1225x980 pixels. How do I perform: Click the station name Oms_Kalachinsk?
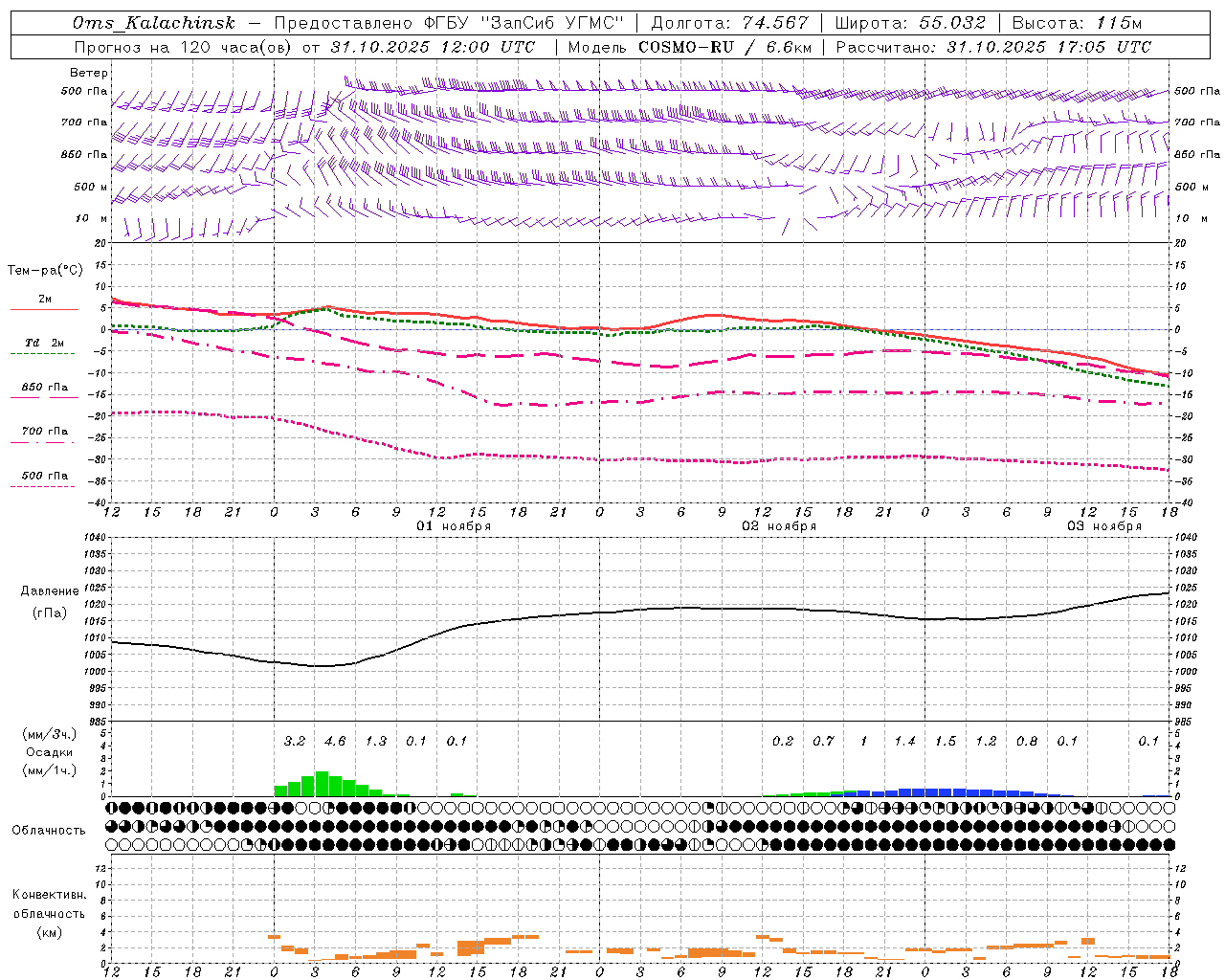pos(154,23)
